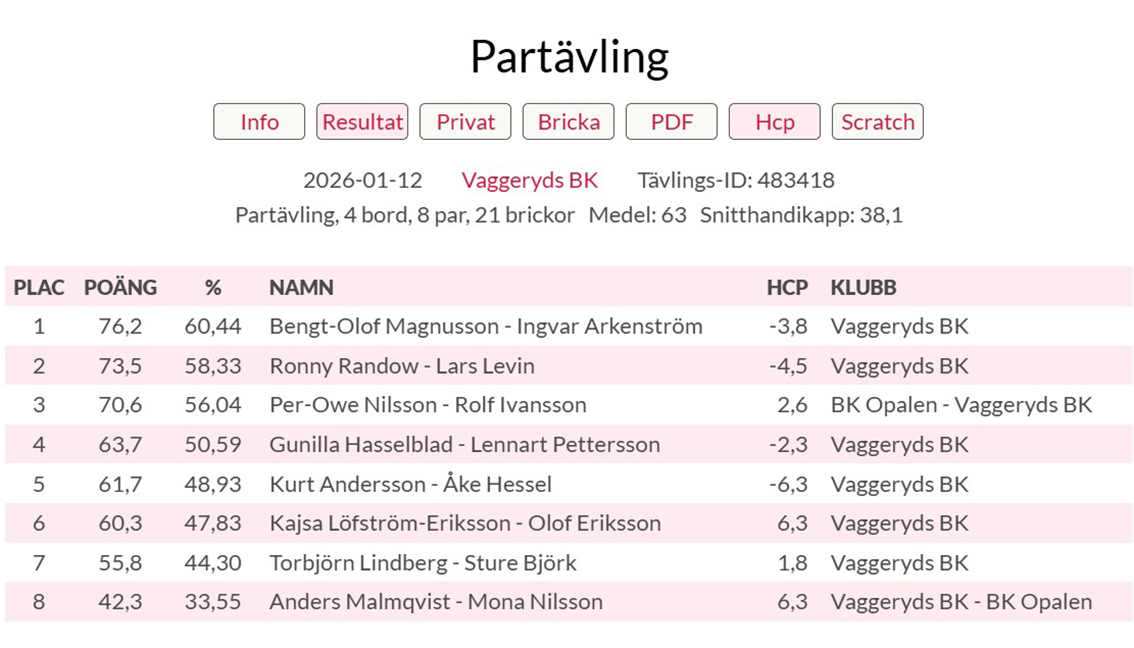
Task: Switch to Scratch results
Action: click(877, 122)
